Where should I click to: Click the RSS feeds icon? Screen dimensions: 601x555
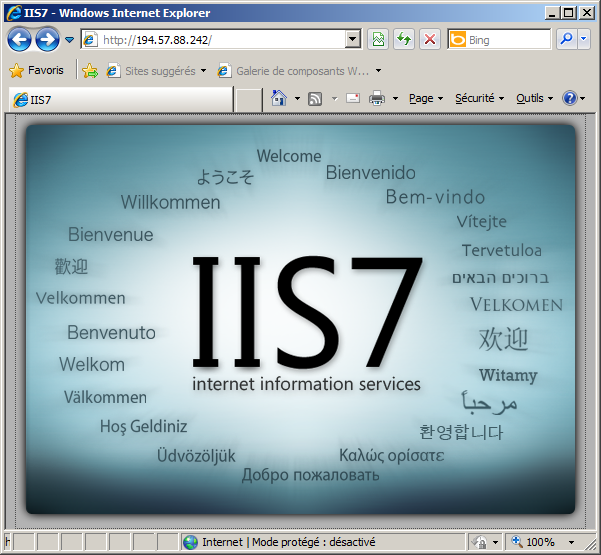point(315,98)
